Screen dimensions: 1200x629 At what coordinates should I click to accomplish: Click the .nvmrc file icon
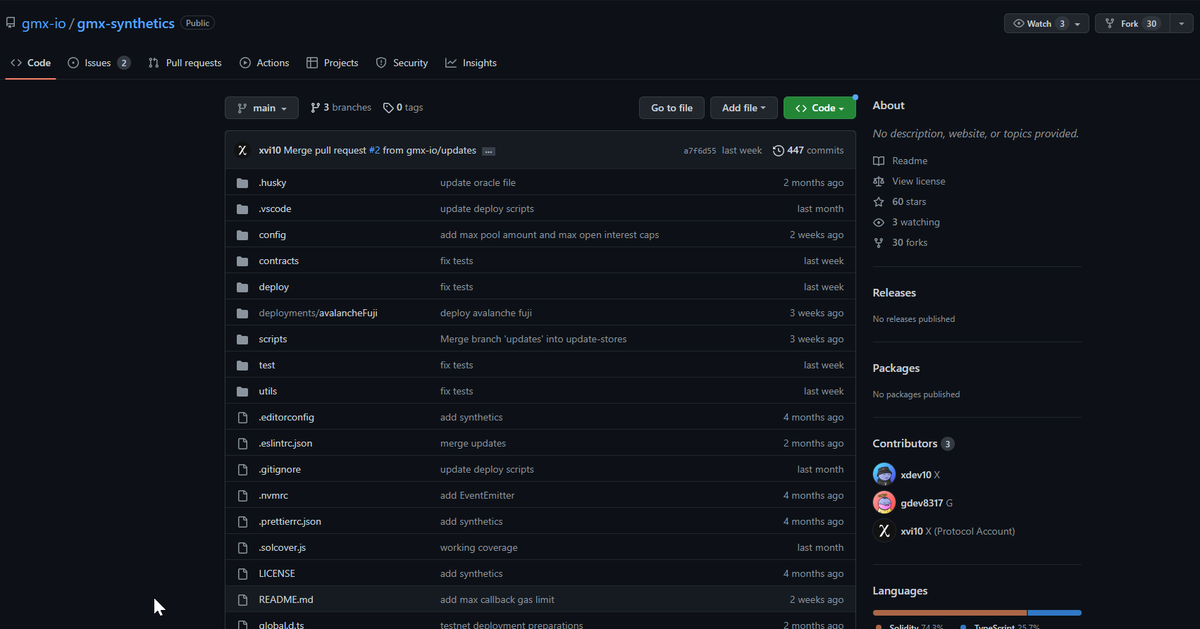(x=242, y=495)
